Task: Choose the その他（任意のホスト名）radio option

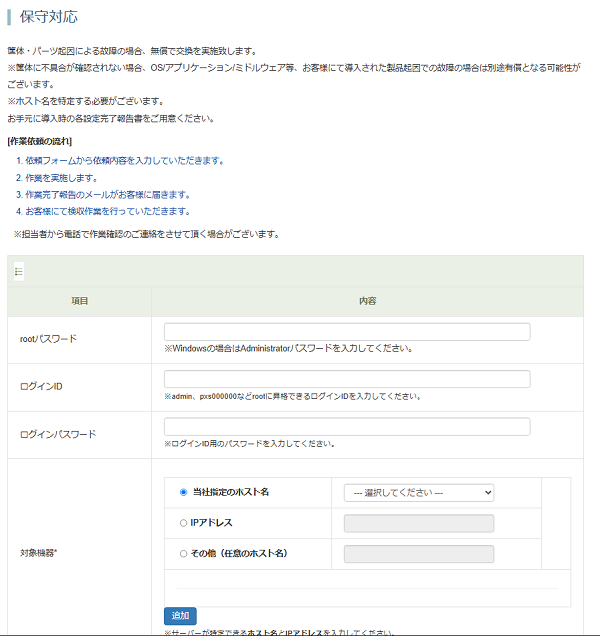Action: 183,554
